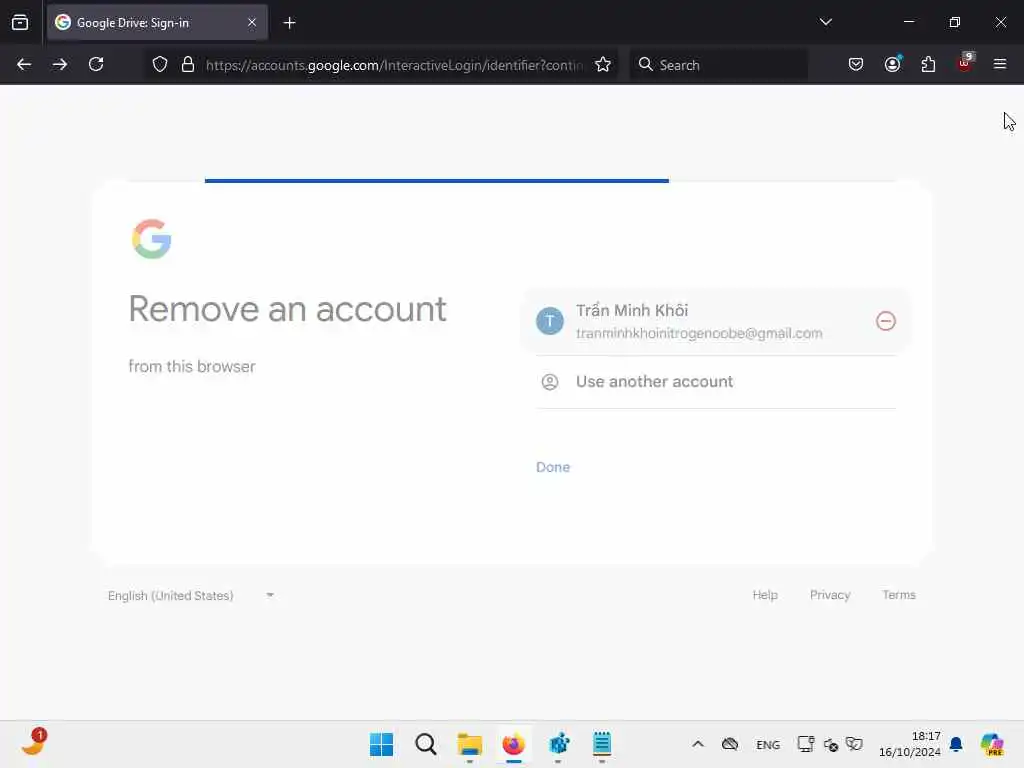Launch the Copilot Preview taskbar icon

[992, 744]
